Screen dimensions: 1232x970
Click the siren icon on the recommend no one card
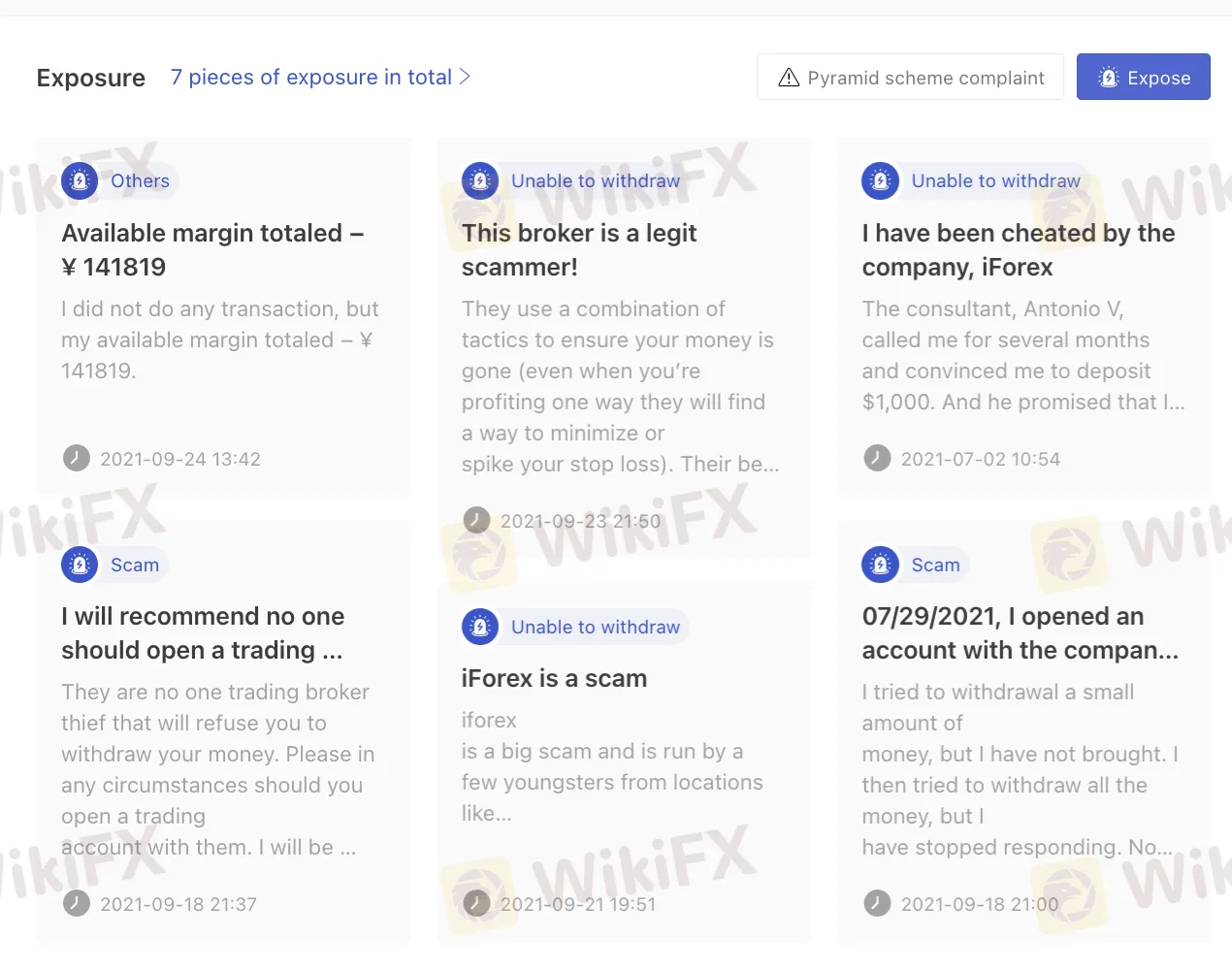tap(80, 565)
